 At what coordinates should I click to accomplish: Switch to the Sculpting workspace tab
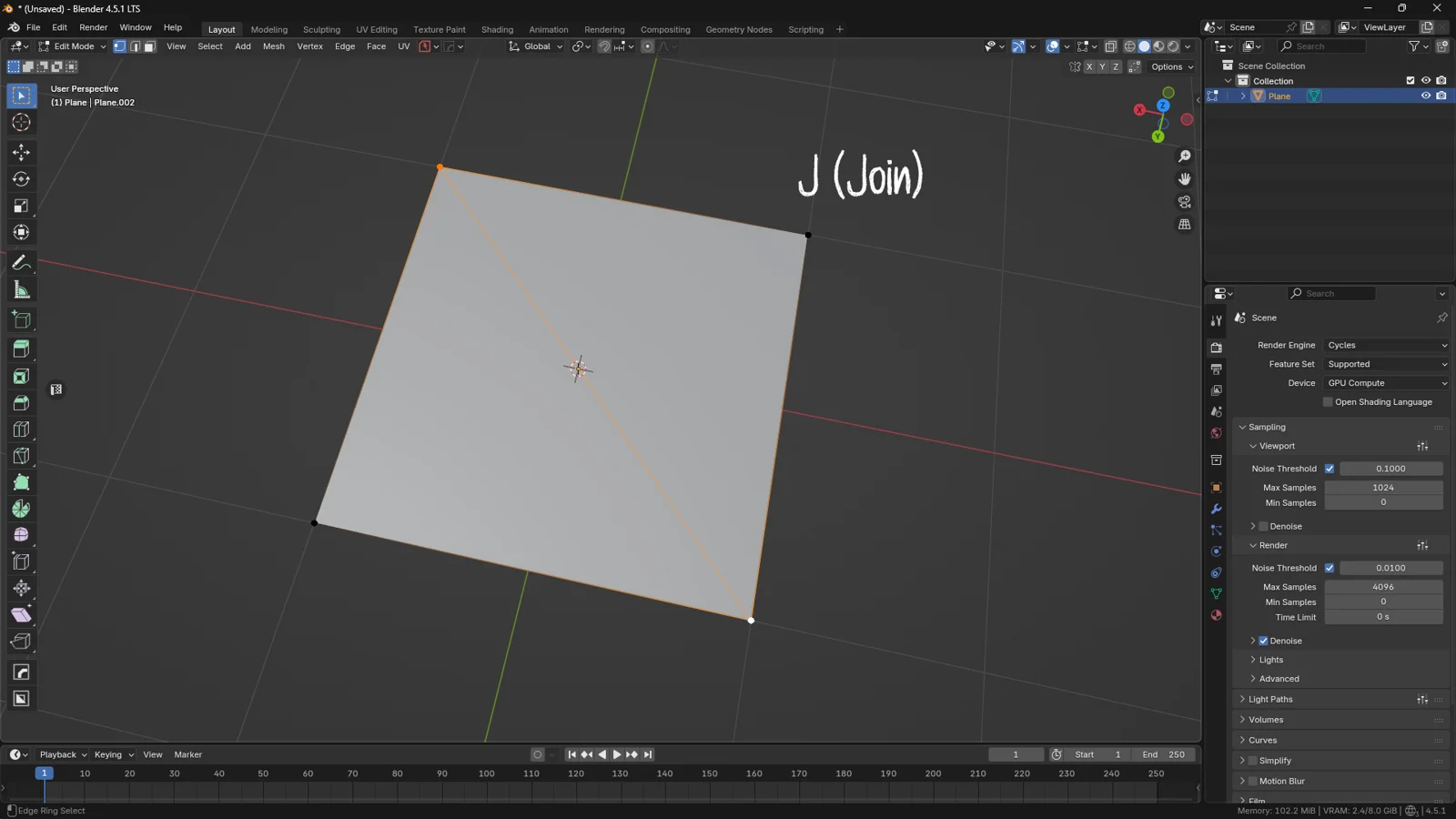pyautogui.click(x=321, y=29)
